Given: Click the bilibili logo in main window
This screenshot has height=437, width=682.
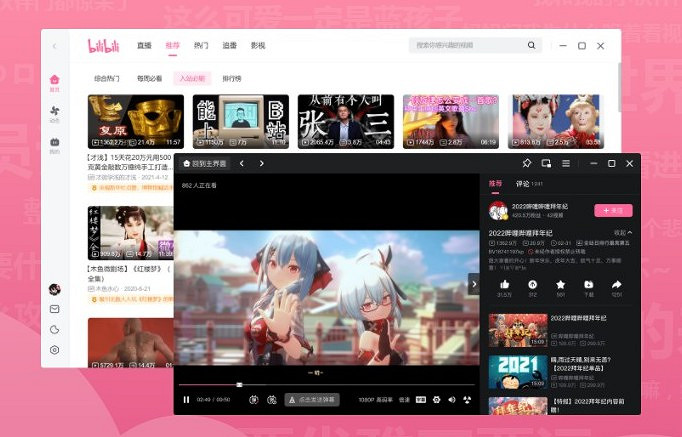Looking at the screenshot, I should pyautogui.click(x=104, y=46).
